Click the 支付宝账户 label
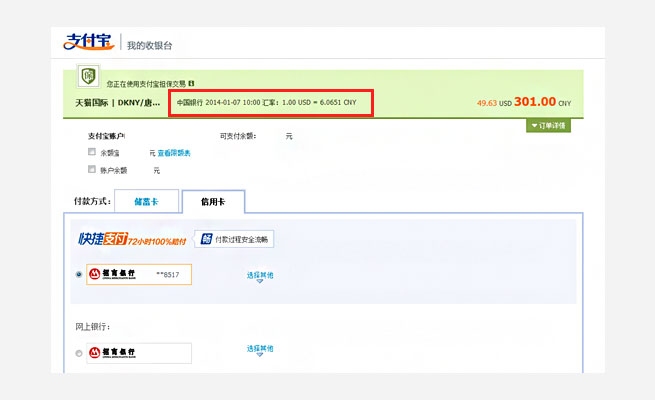 click(106, 136)
